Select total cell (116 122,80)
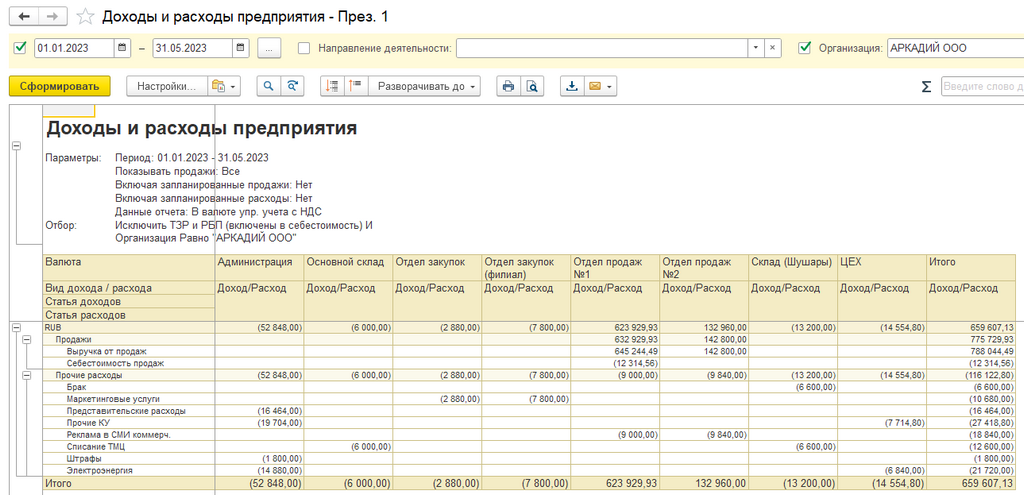Image resolution: width=1024 pixels, height=495 pixels. (970, 375)
